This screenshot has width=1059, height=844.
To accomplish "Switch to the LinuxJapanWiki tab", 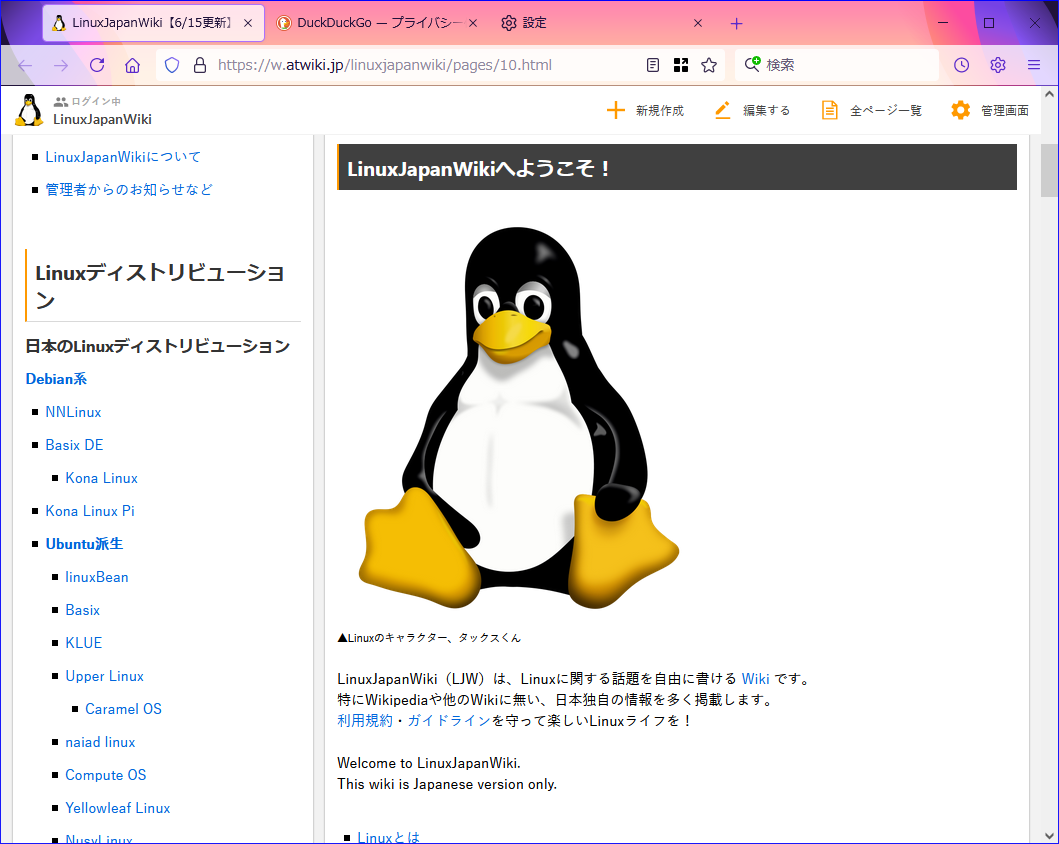I will click(x=153, y=23).
